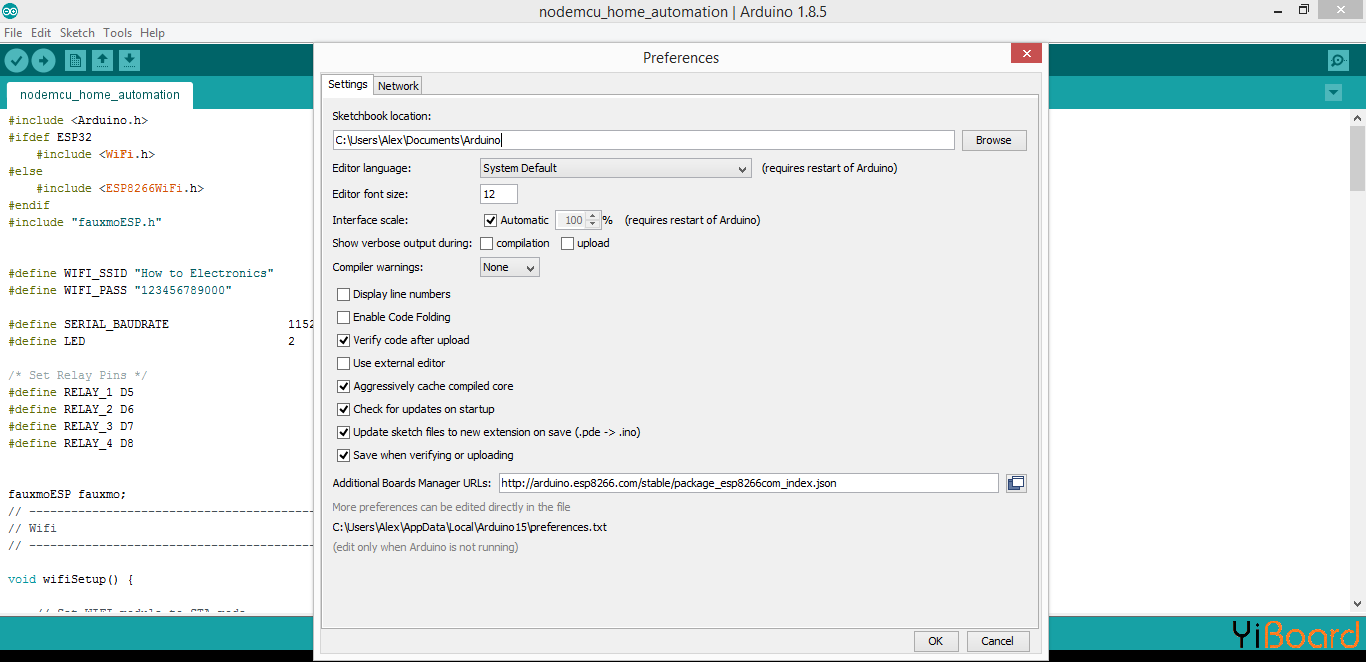Confirm preferences with the OK button
Viewport: 1366px width, 662px height.
[936, 641]
